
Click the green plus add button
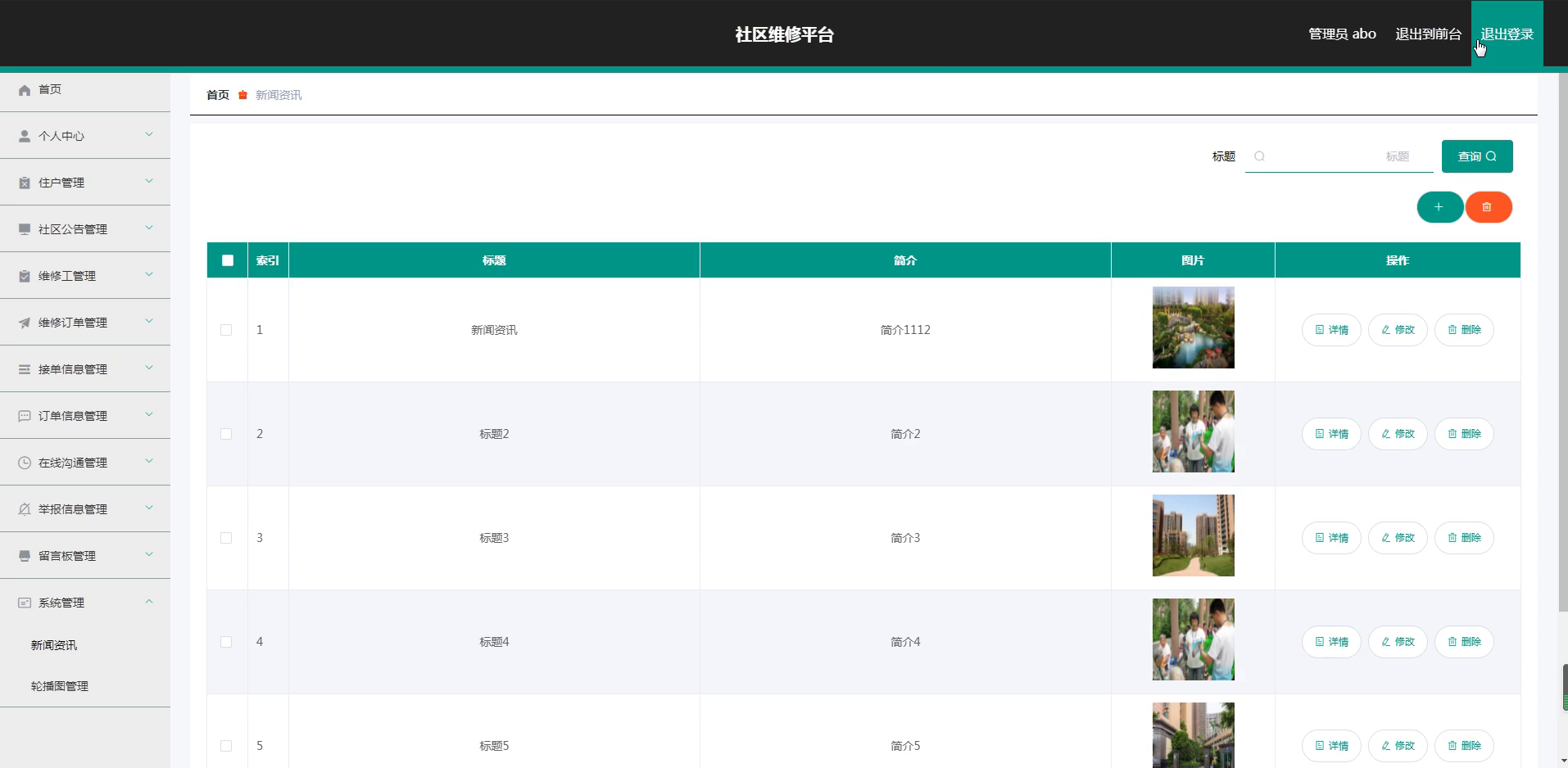click(1439, 207)
